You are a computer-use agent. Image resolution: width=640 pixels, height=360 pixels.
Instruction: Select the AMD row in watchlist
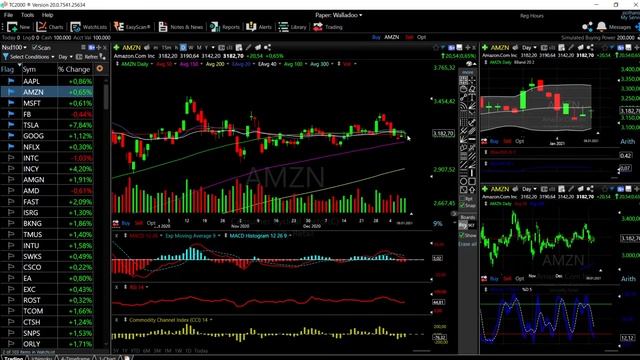(47, 191)
